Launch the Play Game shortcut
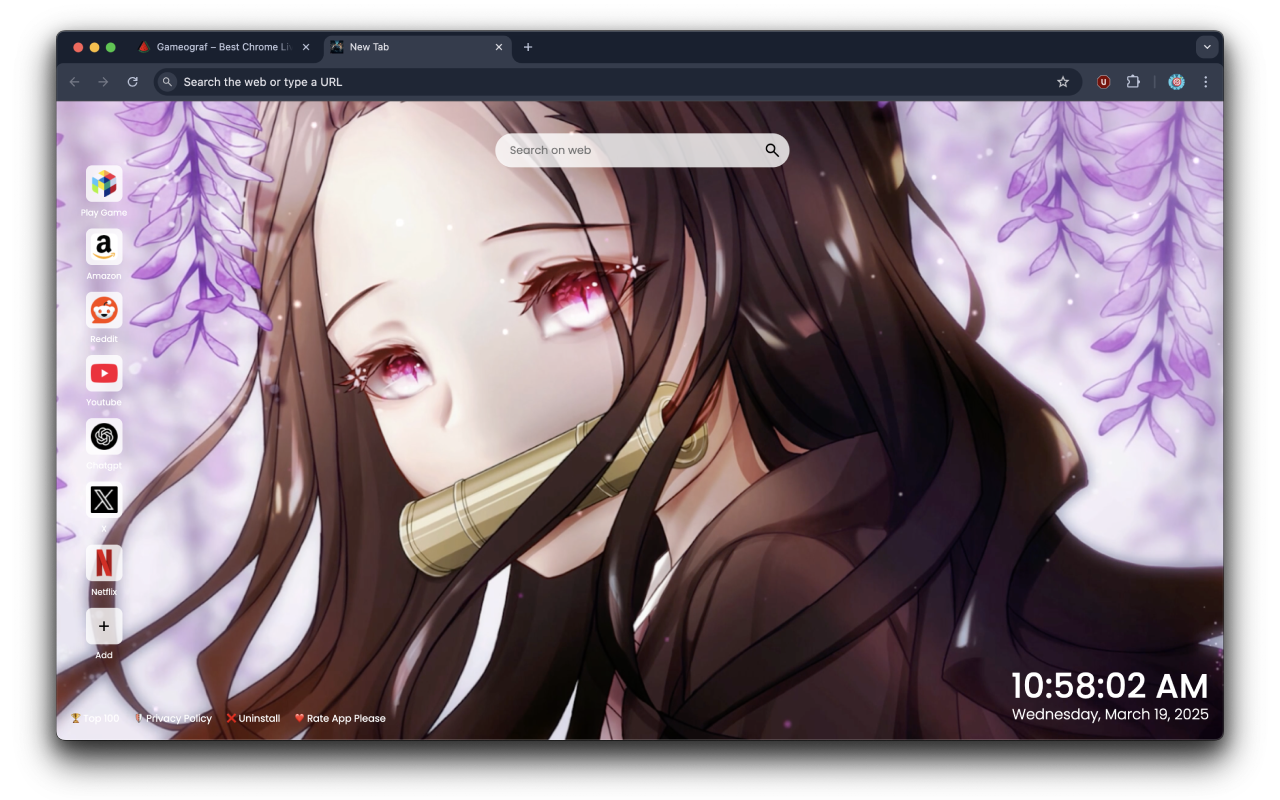This screenshot has width=1280, height=800. [x=104, y=184]
